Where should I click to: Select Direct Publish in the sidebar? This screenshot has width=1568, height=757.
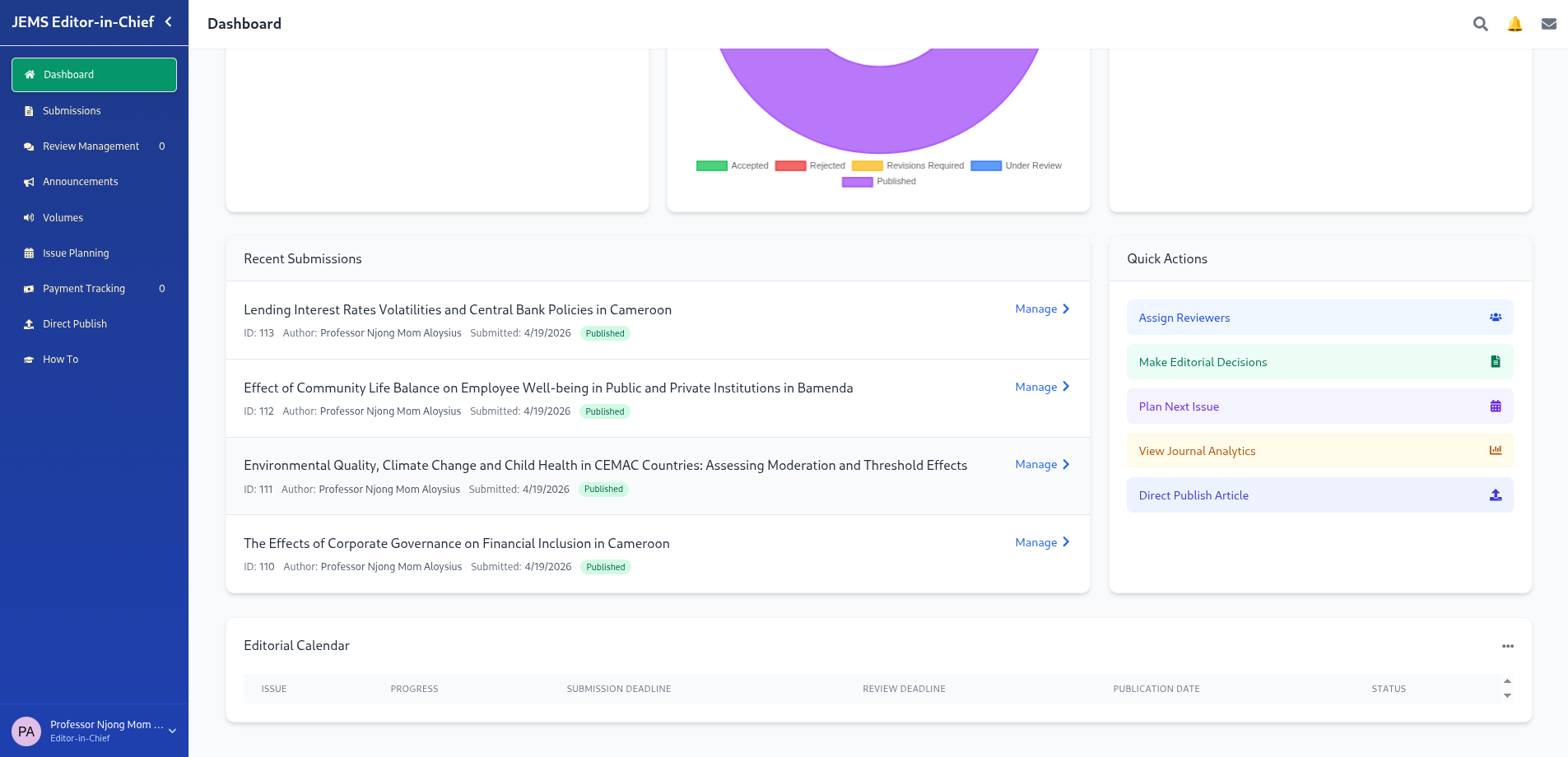click(x=94, y=323)
